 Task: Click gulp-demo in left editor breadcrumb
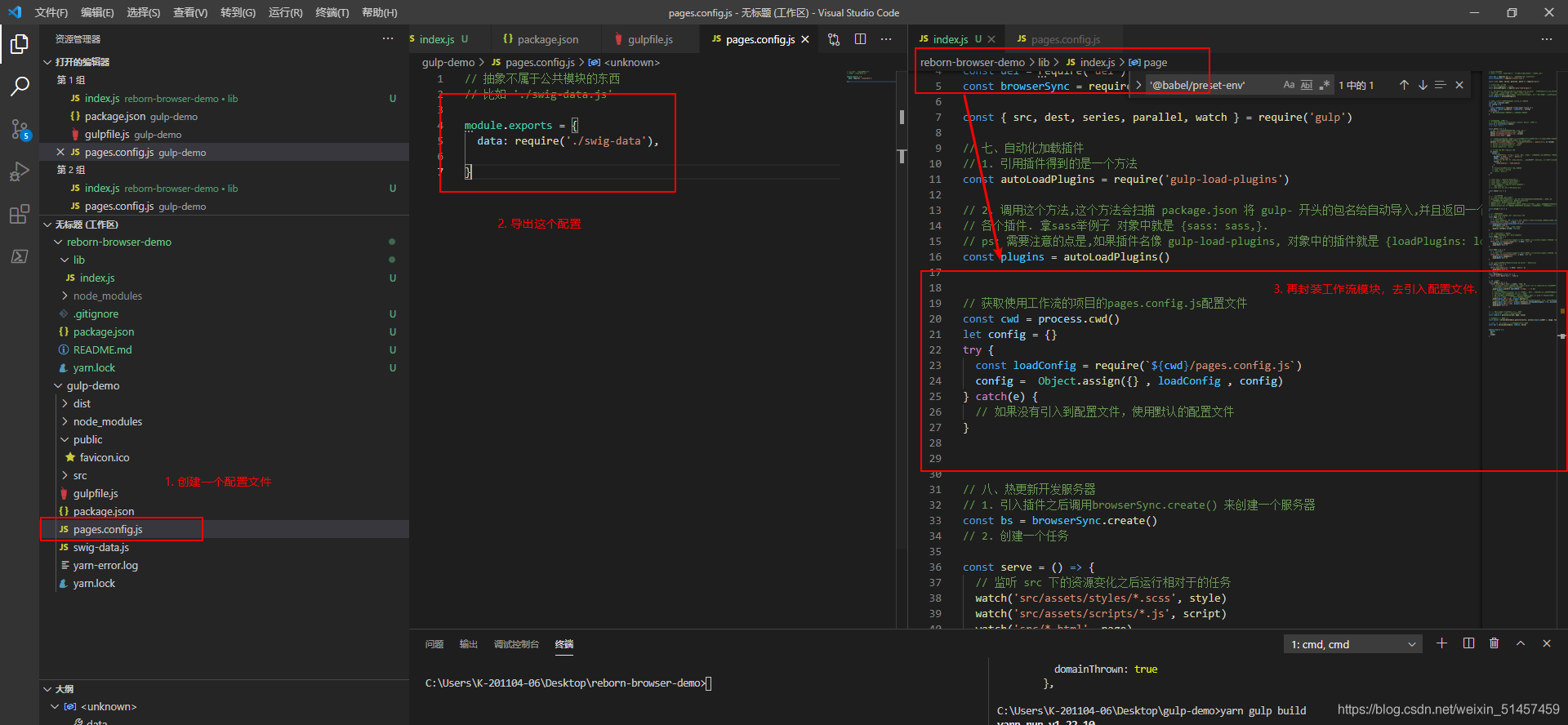[x=448, y=62]
